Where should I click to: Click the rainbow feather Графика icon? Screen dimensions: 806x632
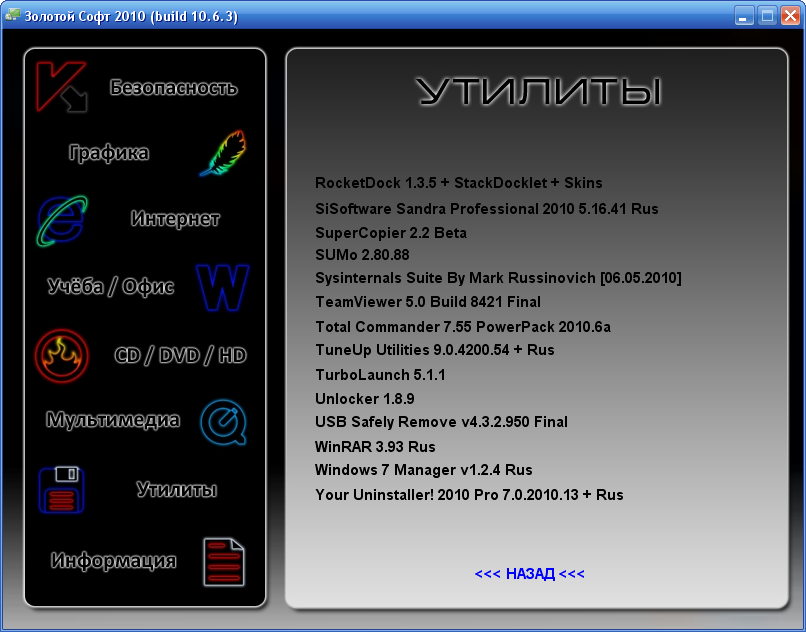point(223,153)
